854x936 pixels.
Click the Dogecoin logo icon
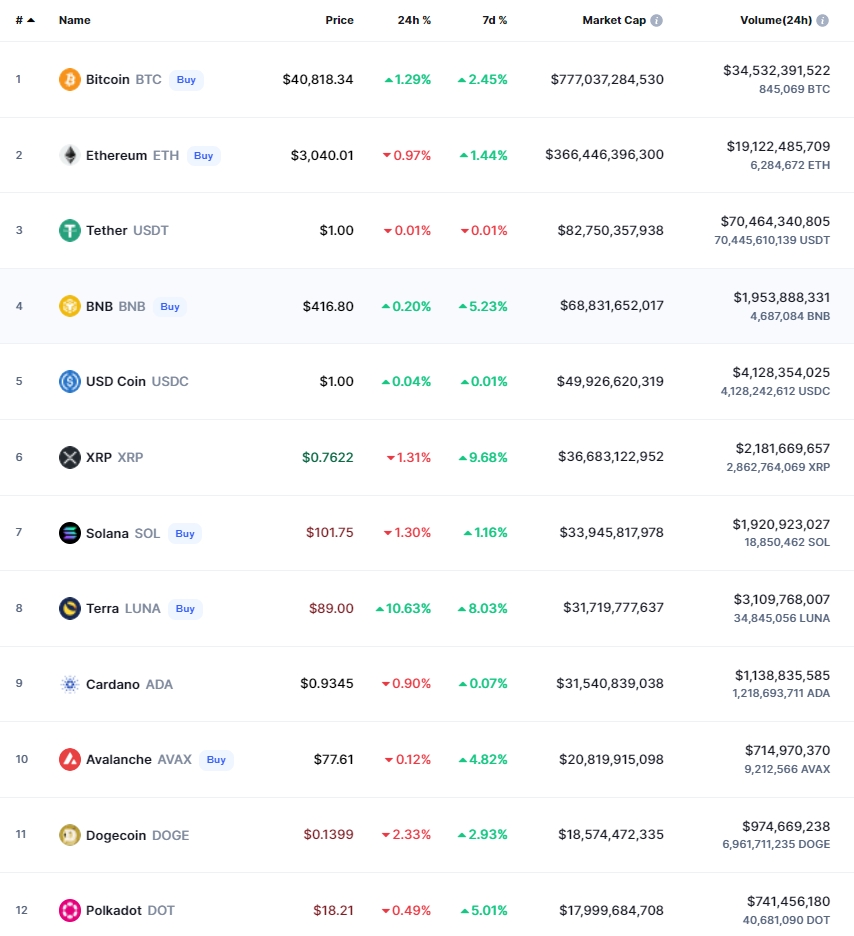pyautogui.click(x=70, y=835)
